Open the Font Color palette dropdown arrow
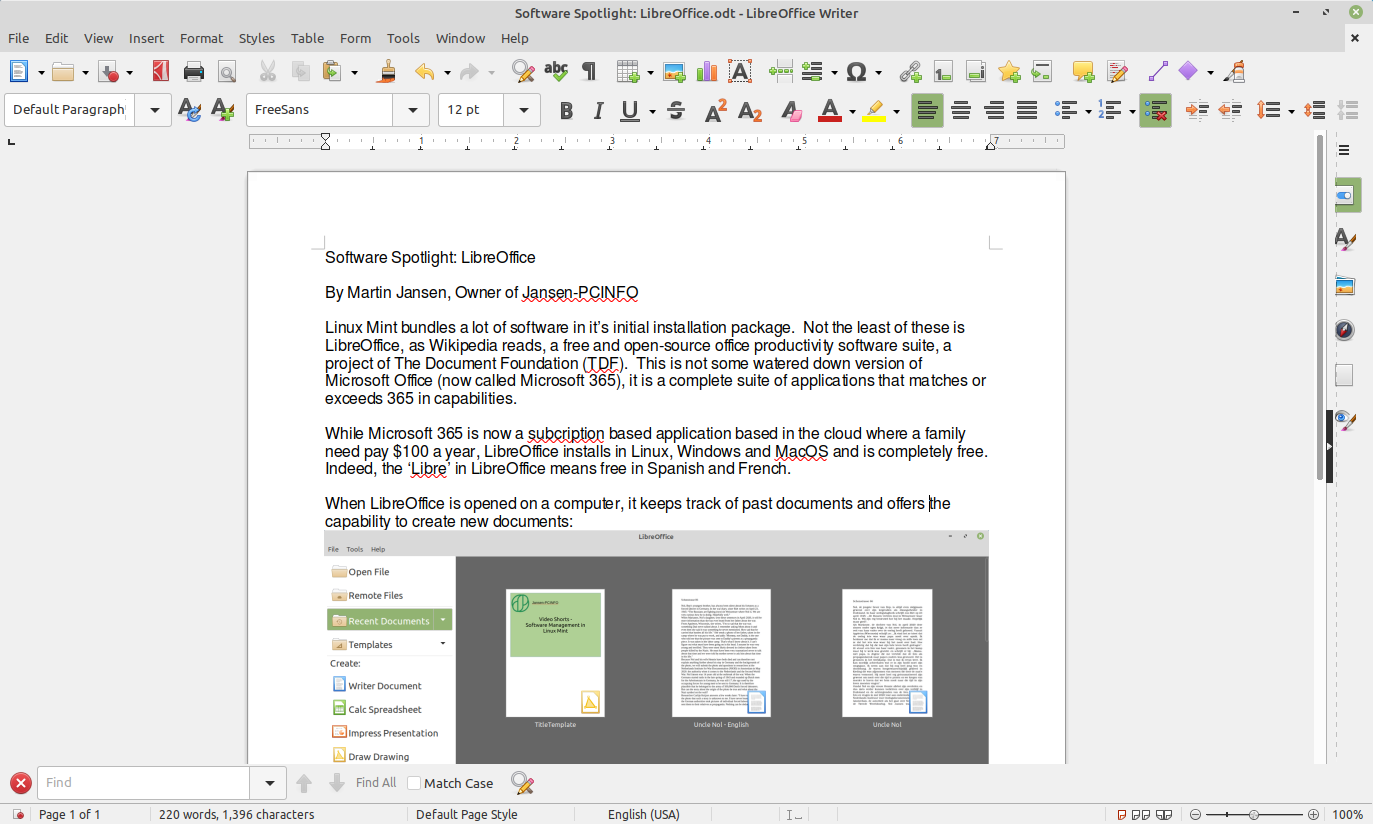Screen dimensions: 1373x824 click(852, 111)
